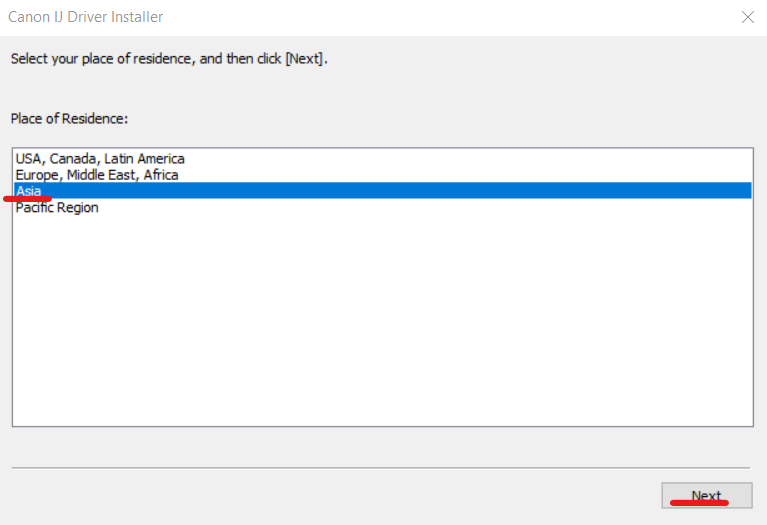Click the Next button
Screen dimensions: 767x525
click(706, 496)
